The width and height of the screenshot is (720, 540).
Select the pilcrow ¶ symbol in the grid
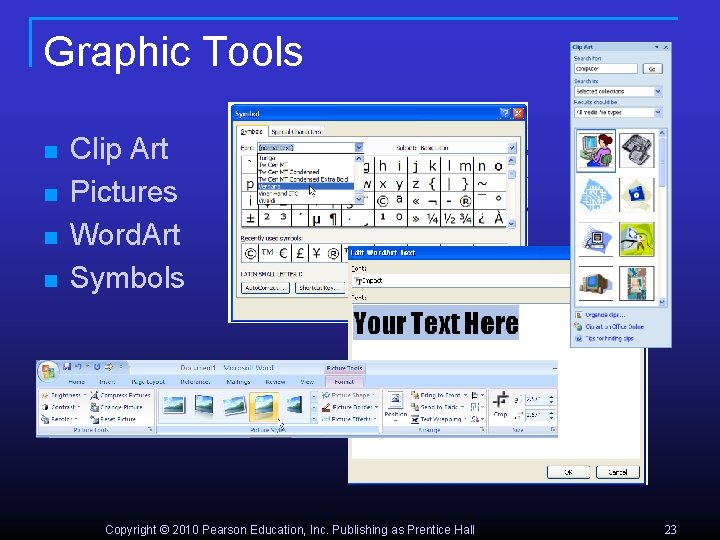[x=333, y=219]
